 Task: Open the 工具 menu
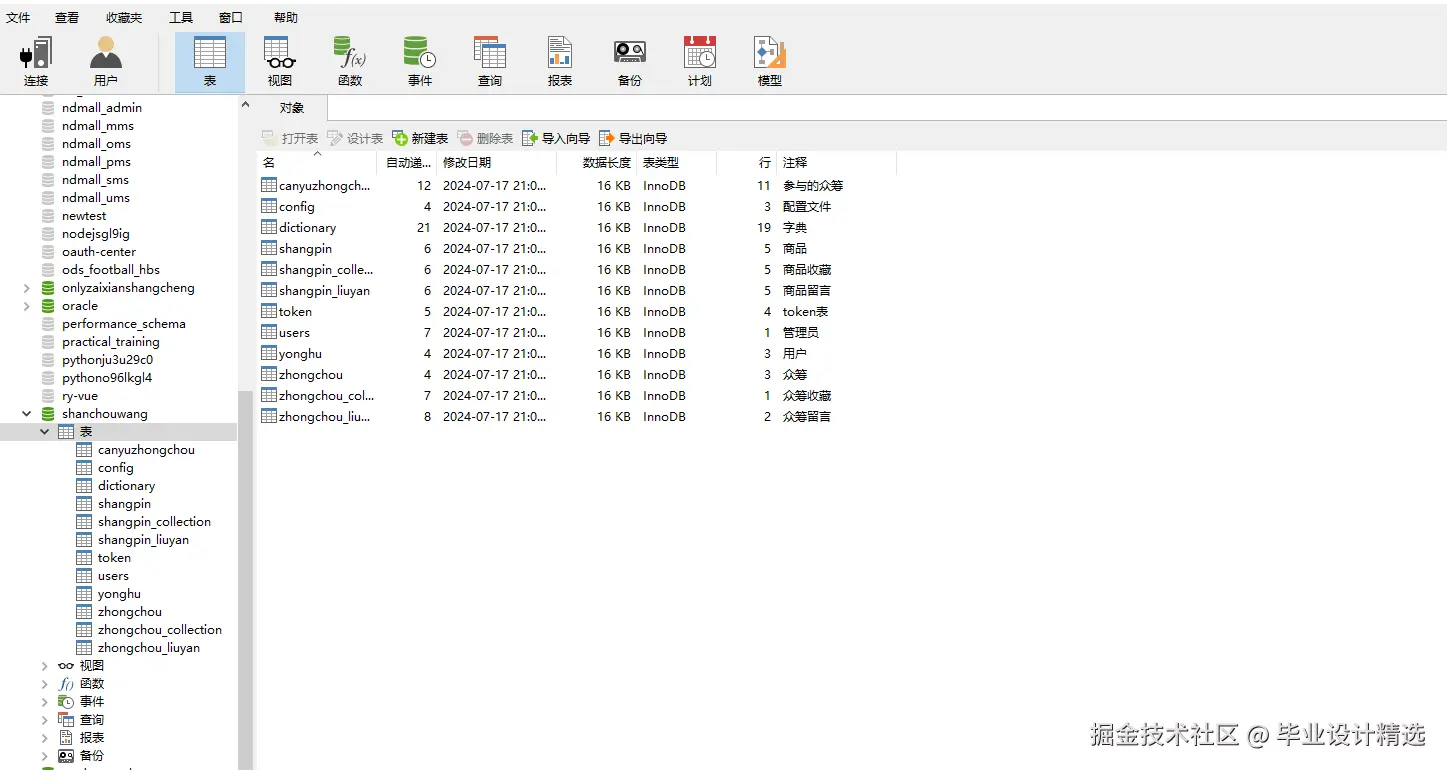[181, 17]
